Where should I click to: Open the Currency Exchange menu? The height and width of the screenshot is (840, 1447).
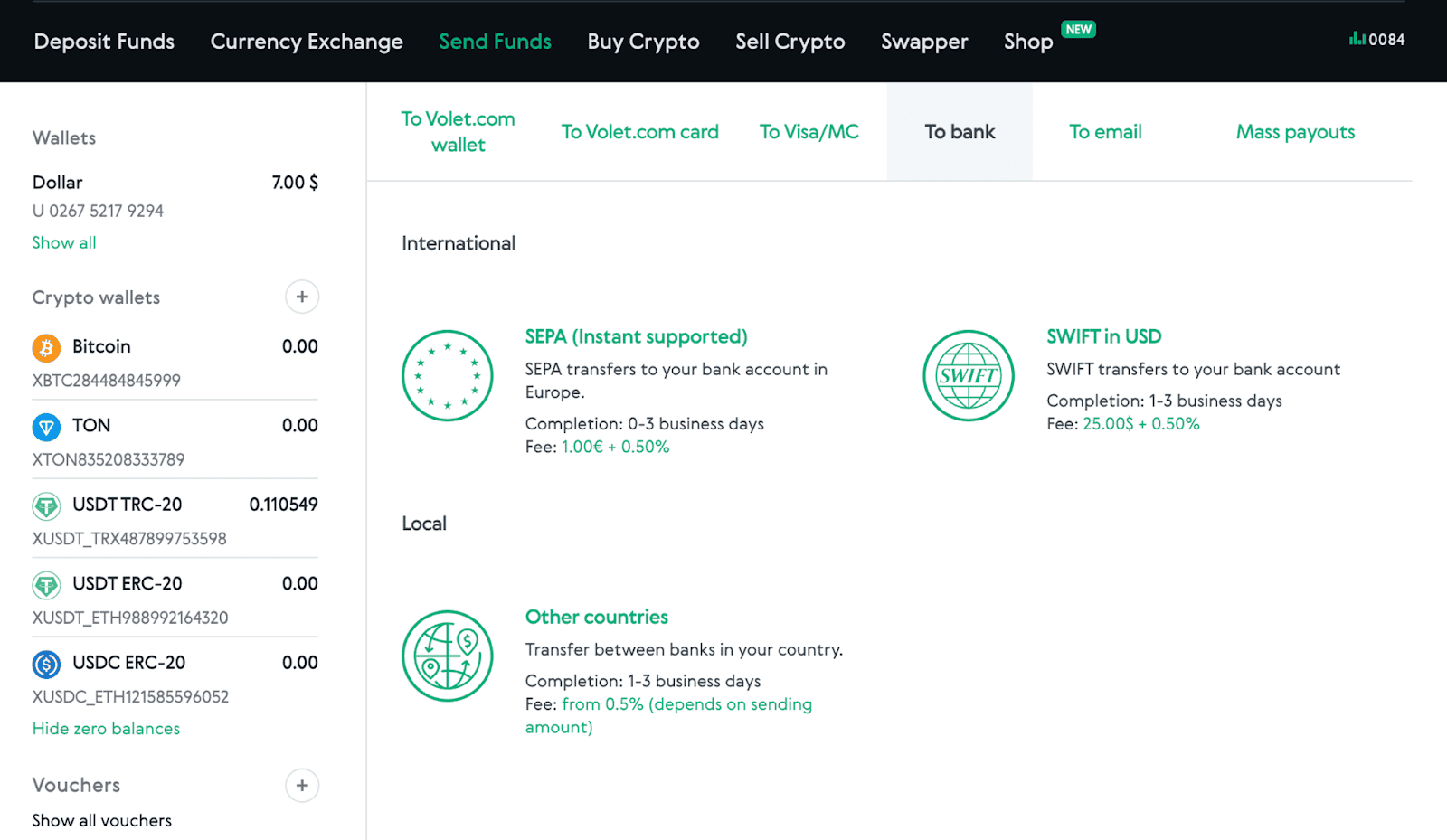(307, 42)
